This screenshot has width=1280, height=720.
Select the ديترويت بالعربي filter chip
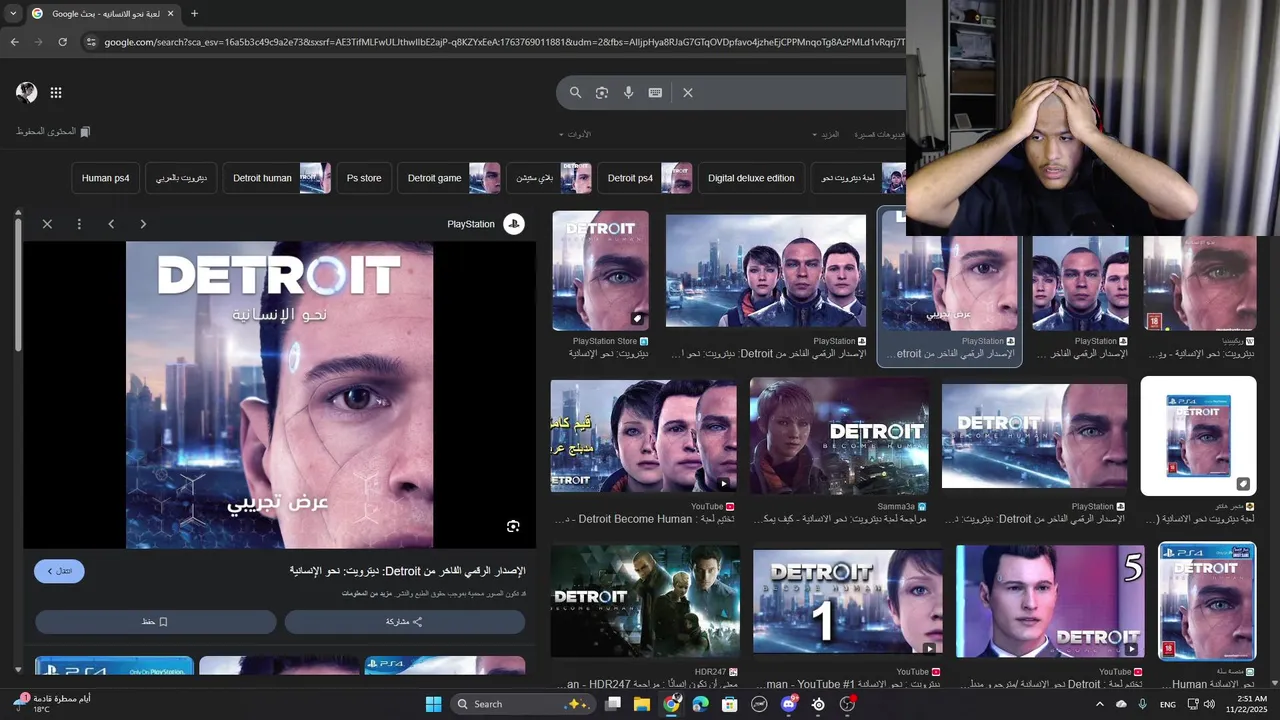181,178
